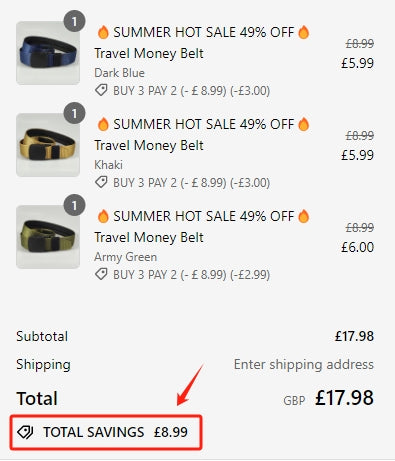Click the Dark Blue variant label
395x461 pixels.
(x=119, y=73)
